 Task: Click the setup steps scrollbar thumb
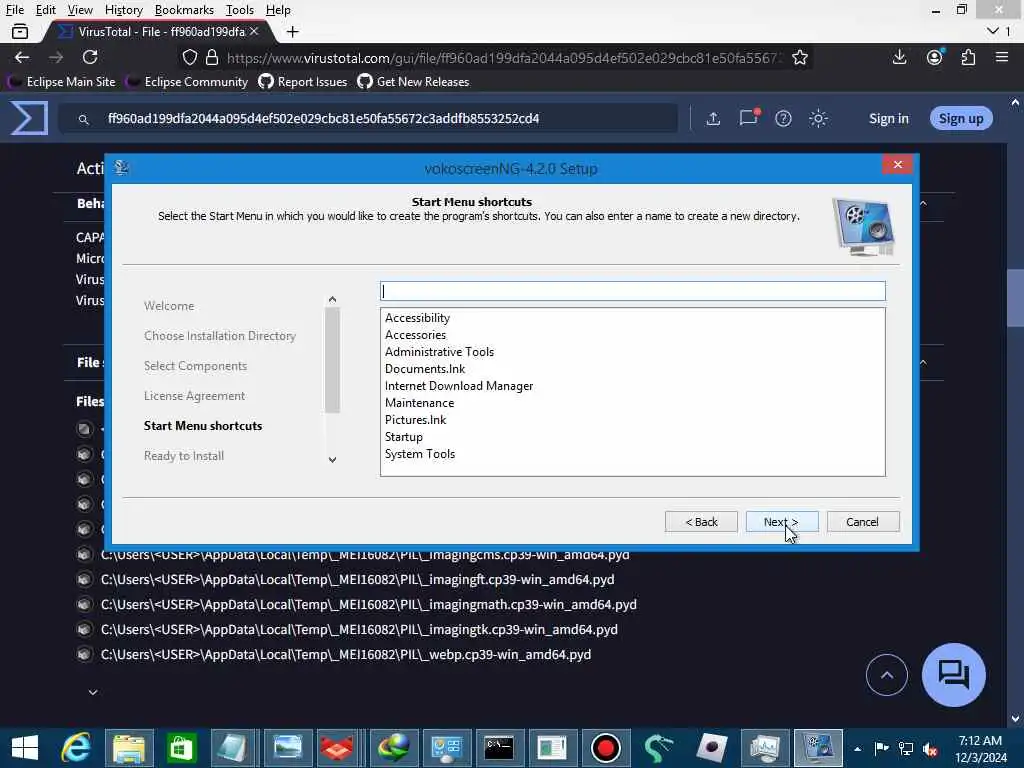(332, 360)
